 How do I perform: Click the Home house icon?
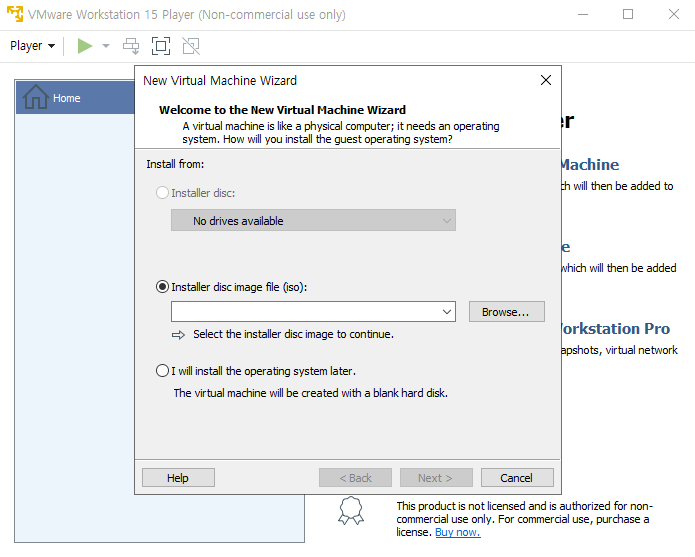click(x=35, y=97)
